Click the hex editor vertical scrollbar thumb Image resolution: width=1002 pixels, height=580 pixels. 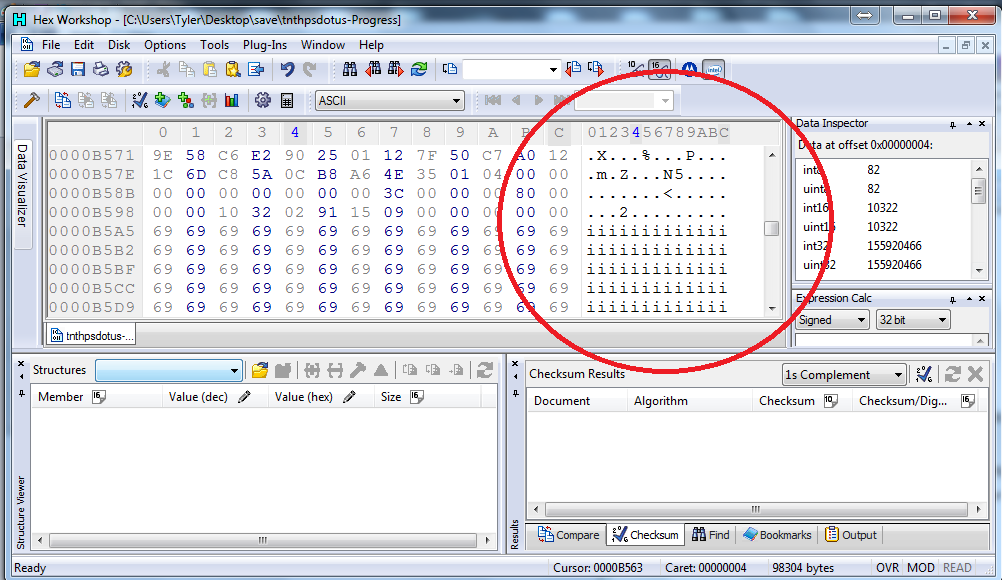tap(771, 228)
